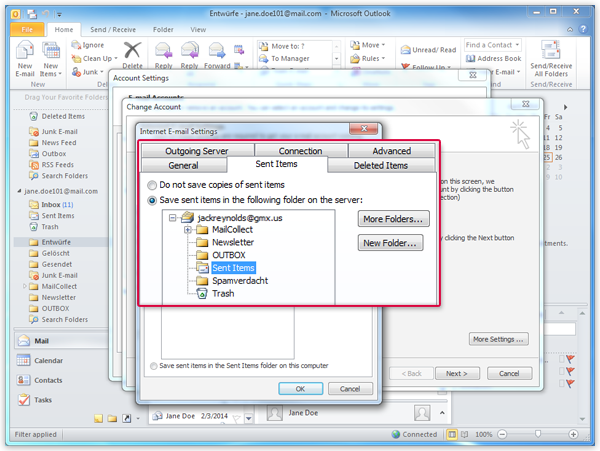The height and width of the screenshot is (451, 600).
Task: Click the More Folders... button
Action: click(393, 219)
